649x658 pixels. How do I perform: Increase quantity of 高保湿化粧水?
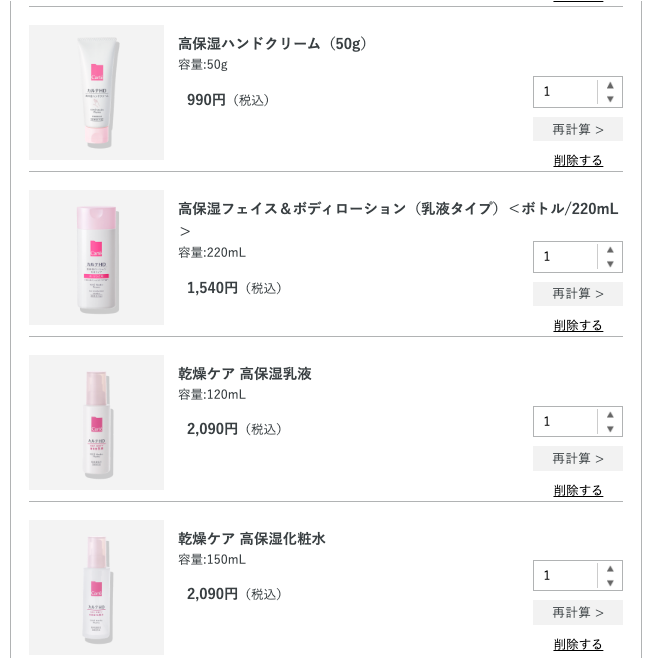(610, 568)
